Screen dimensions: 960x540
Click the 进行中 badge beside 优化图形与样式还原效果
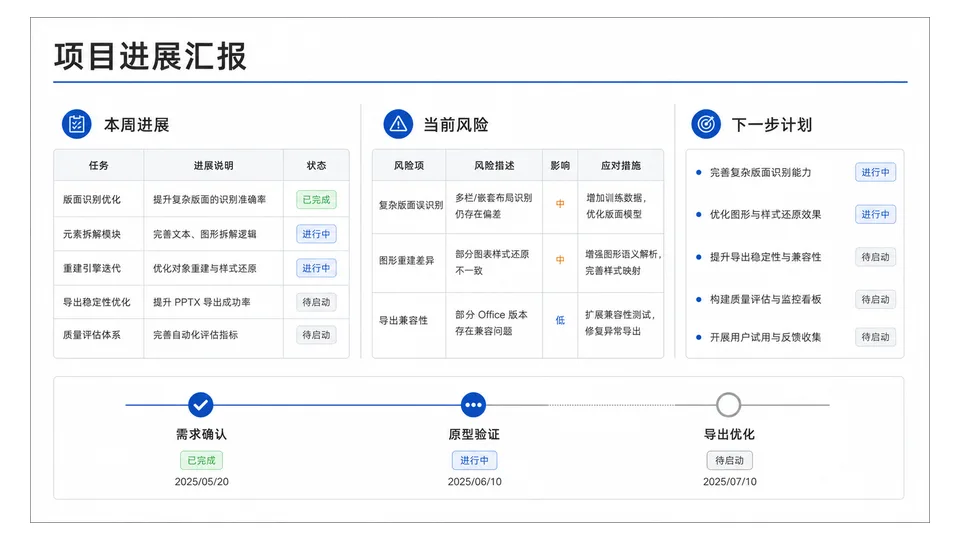click(x=876, y=214)
